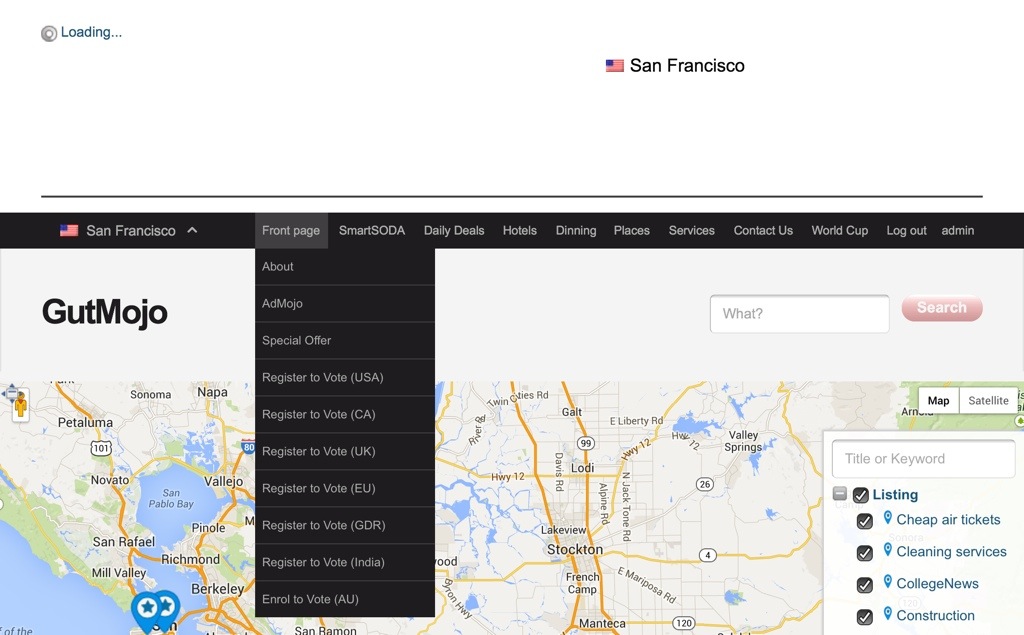
Task: Open the Front page dropdown menu
Action: (x=291, y=230)
